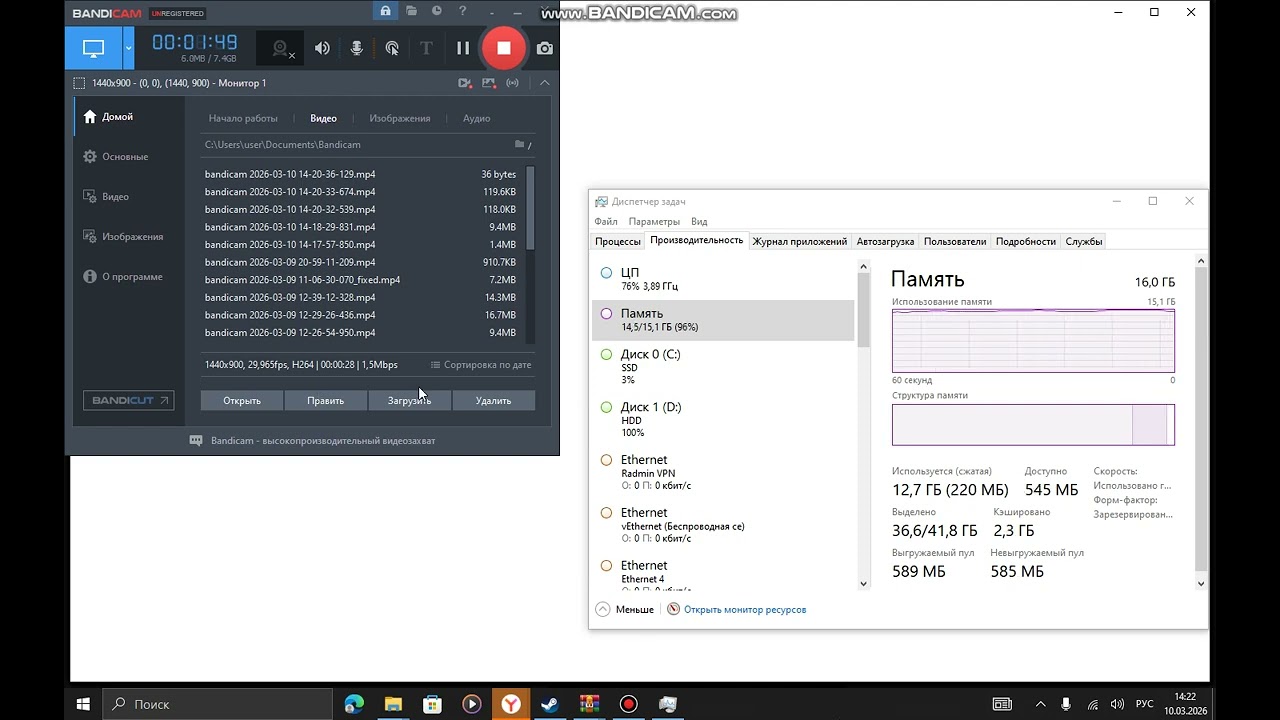
Task: Pause the Bandicam recording
Action: click(463, 48)
